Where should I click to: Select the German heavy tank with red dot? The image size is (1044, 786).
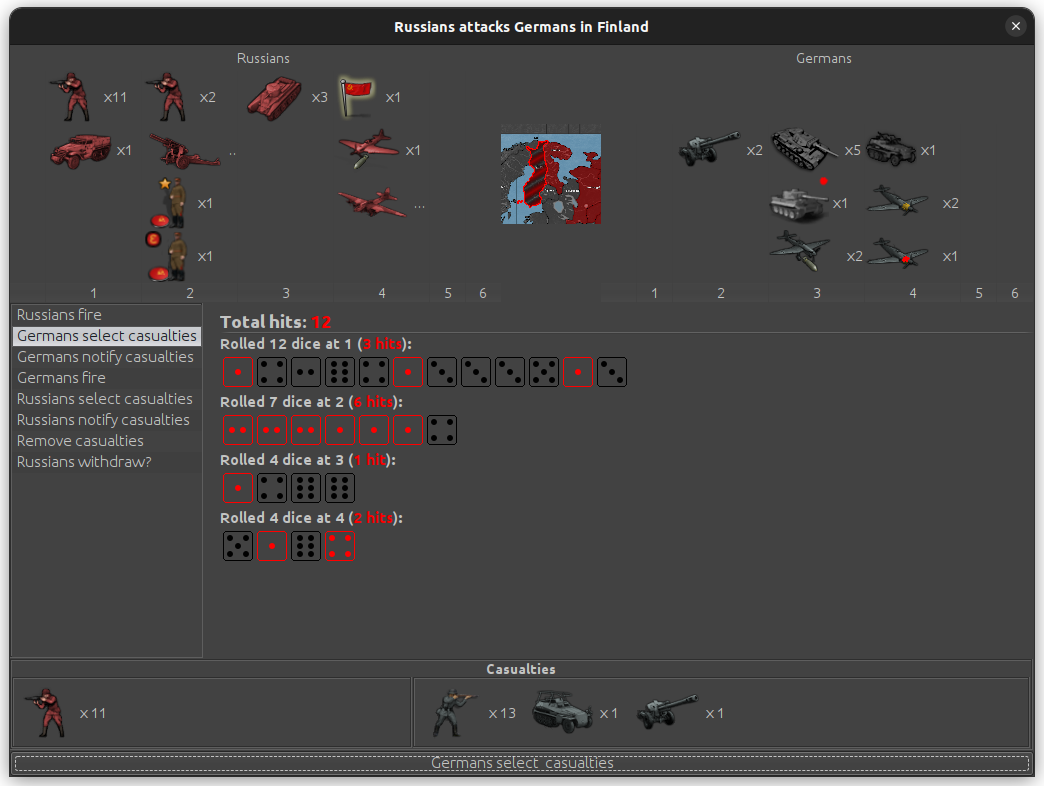(x=799, y=203)
